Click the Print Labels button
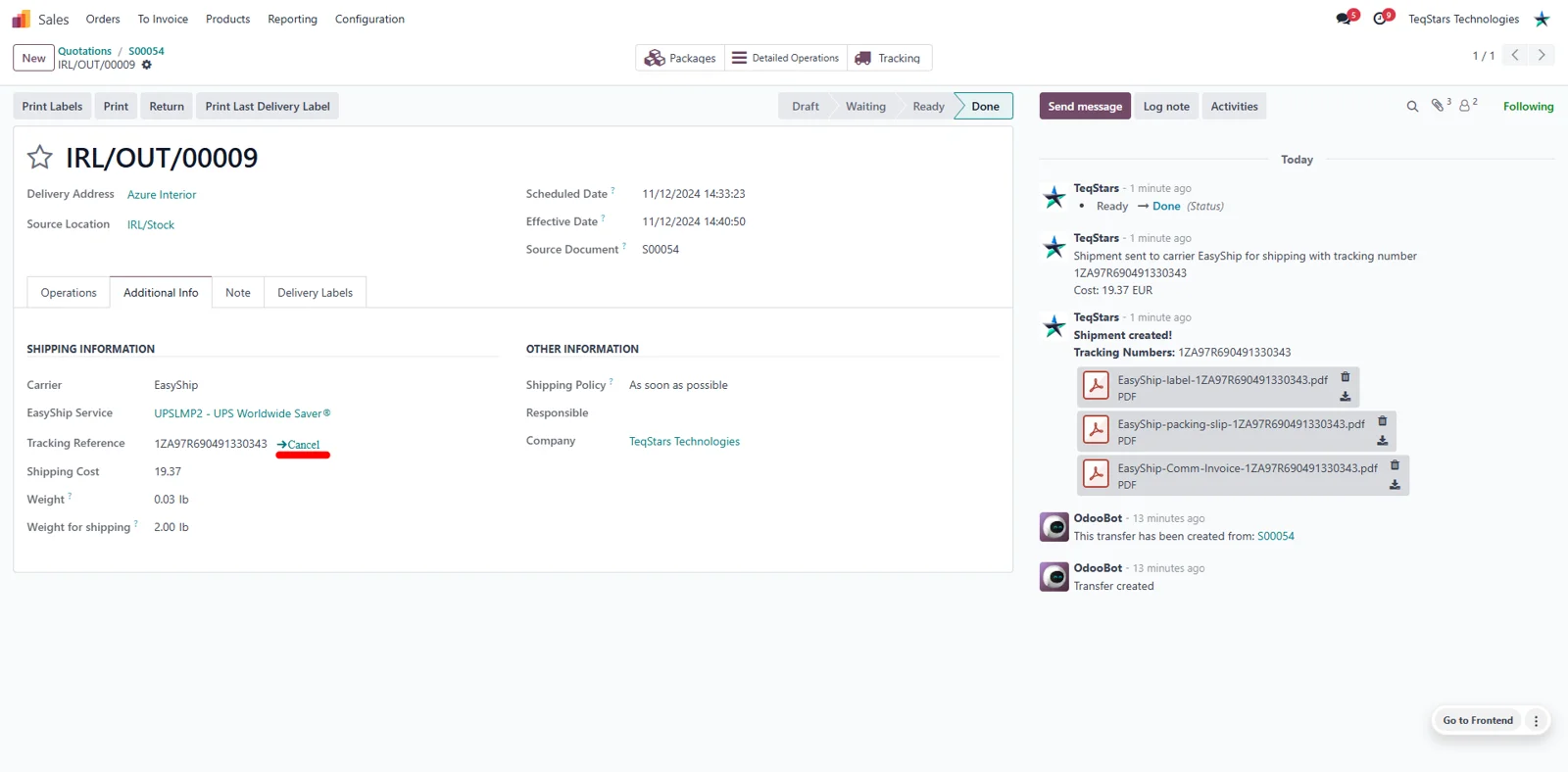1568x772 pixels. tap(53, 106)
